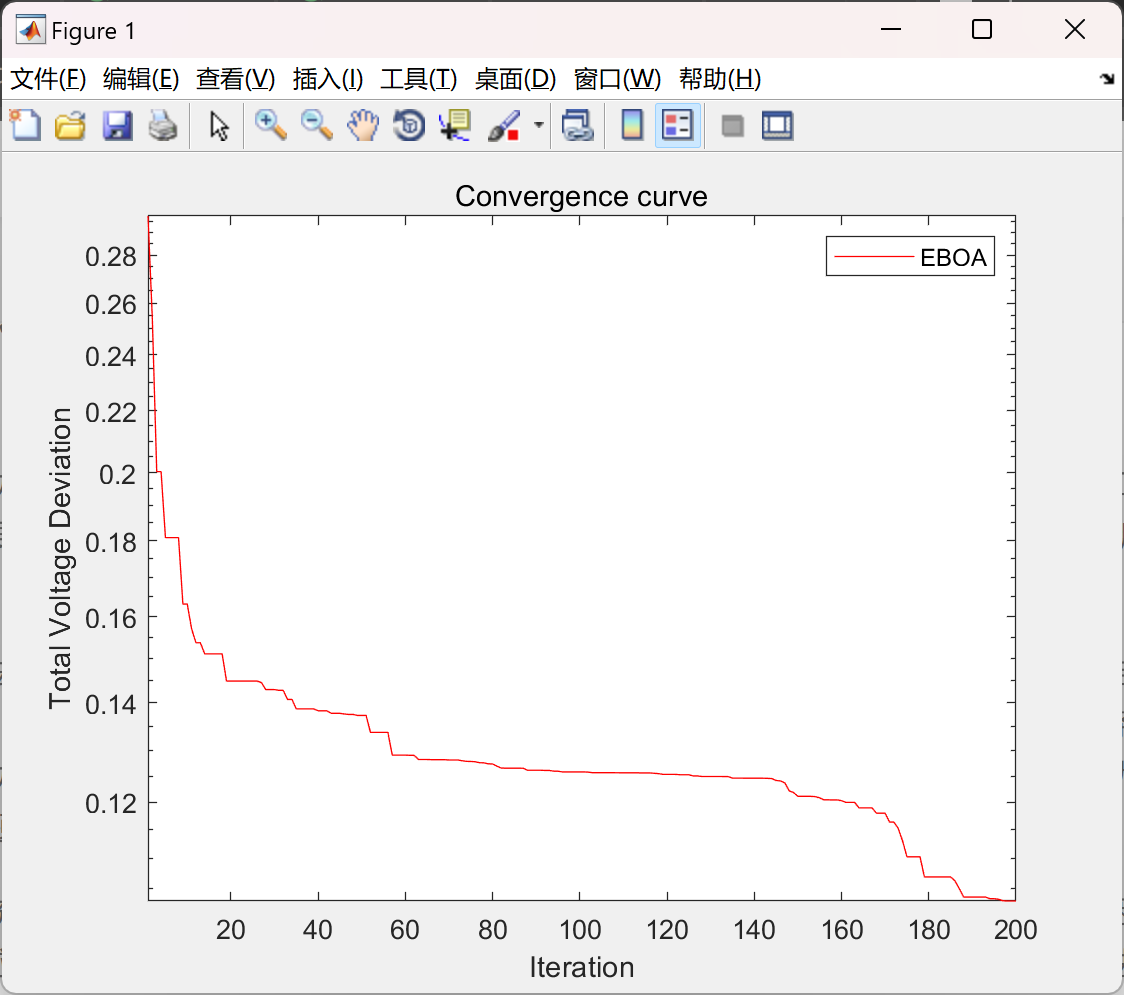Click the 0.2 y-axis tick label
Viewport: 1124px width, 995px height.
(x=118, y=474)
